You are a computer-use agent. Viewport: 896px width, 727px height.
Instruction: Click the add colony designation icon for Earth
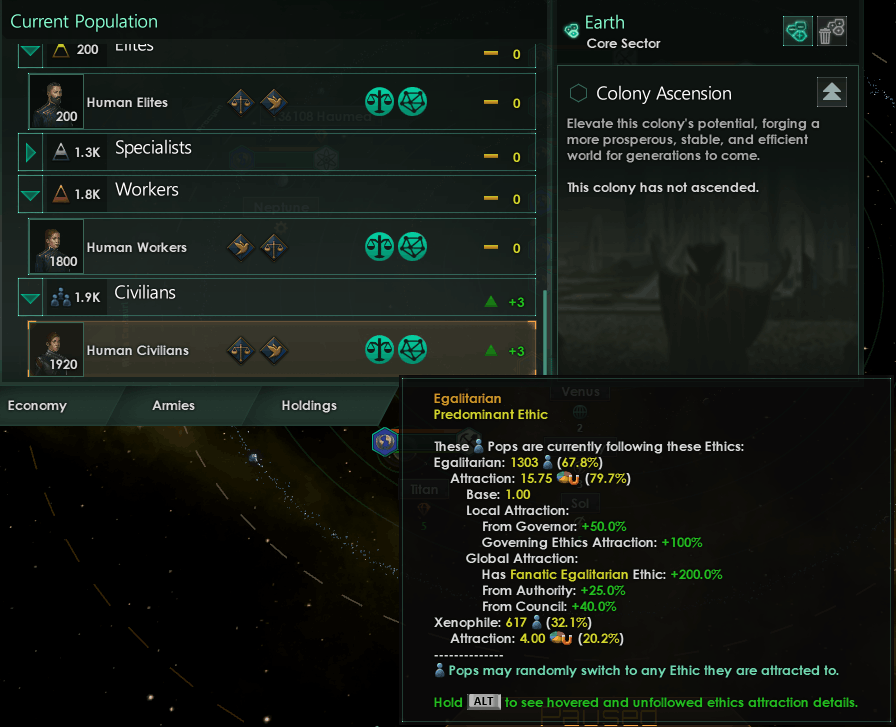798,31
